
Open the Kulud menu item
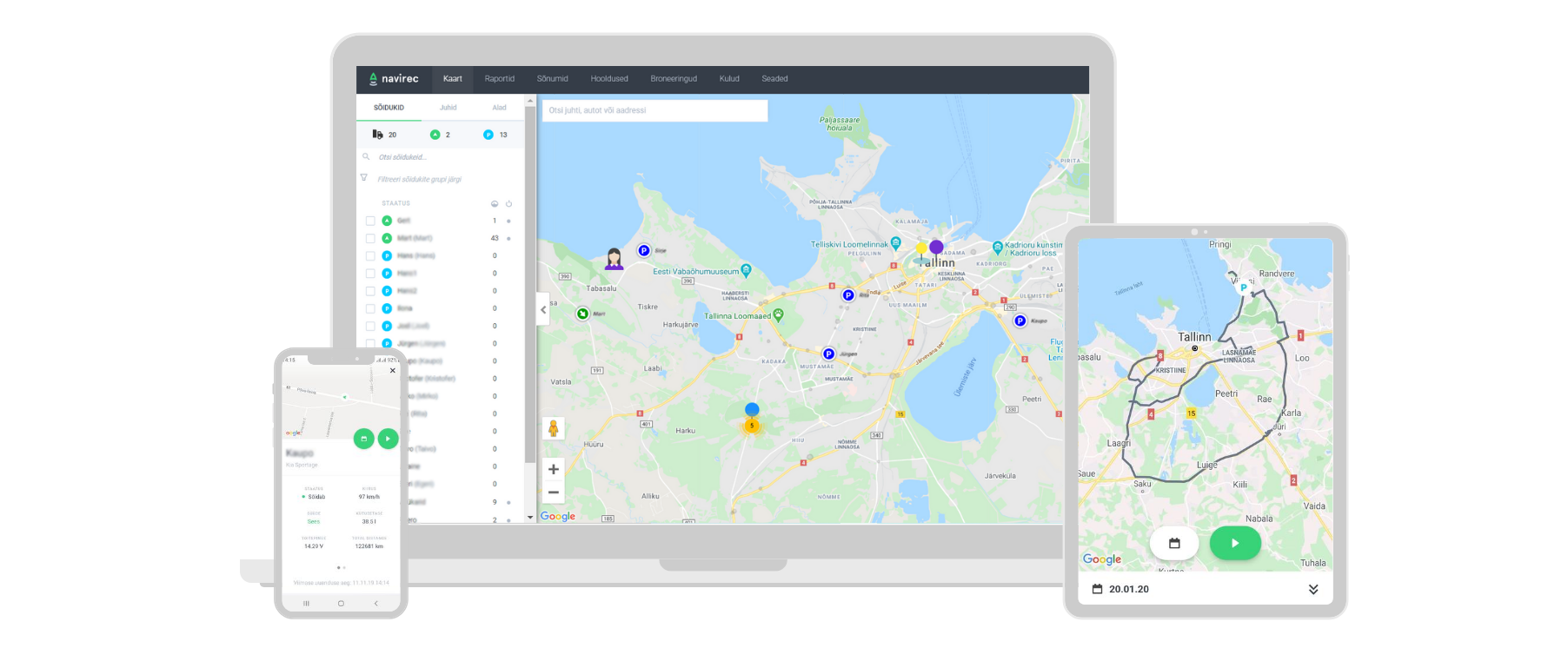point(729,79)
